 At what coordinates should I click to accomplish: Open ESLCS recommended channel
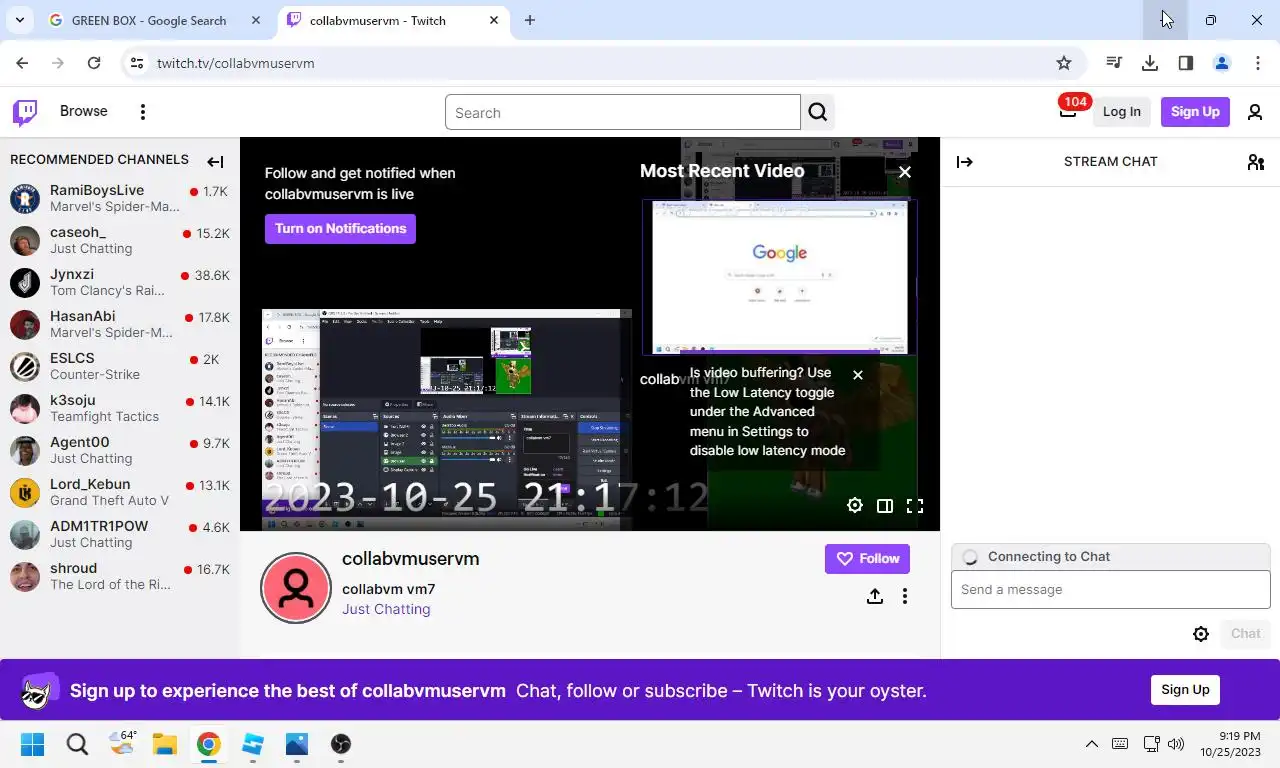click(120, 366)
